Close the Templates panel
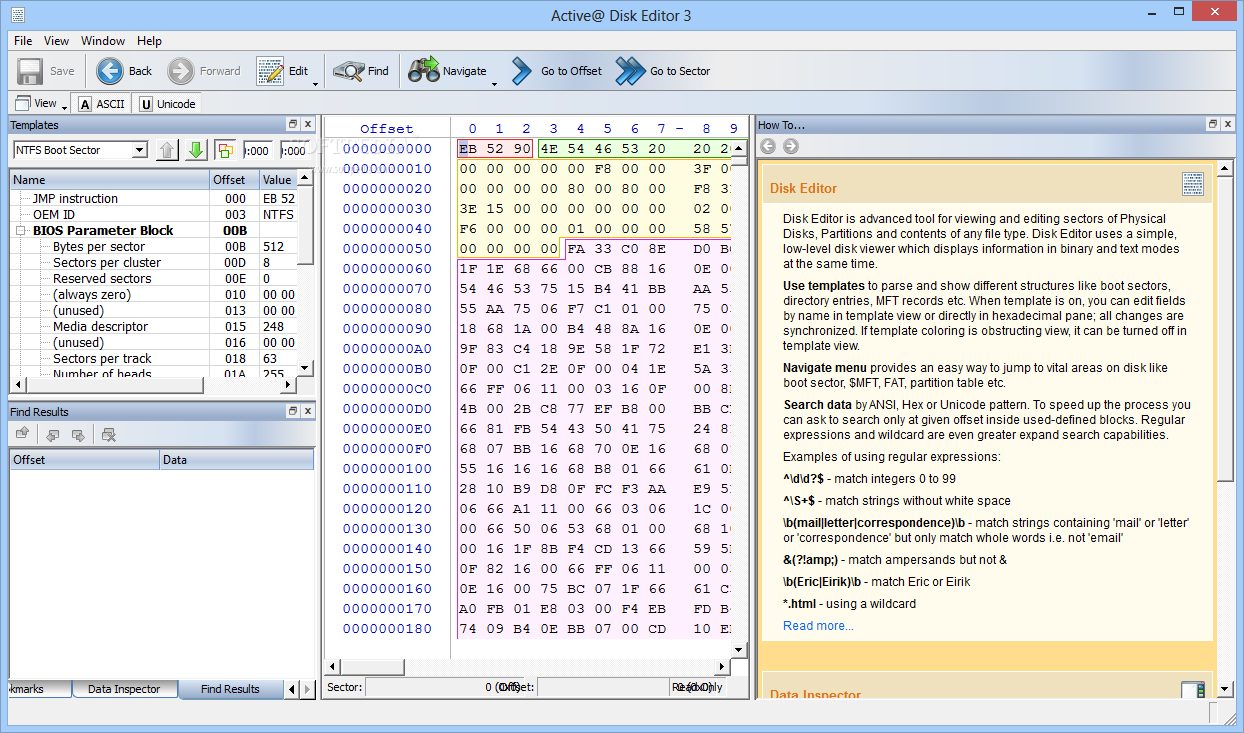The width and height of the screenshot is (1244, 733). pos(308,125)
